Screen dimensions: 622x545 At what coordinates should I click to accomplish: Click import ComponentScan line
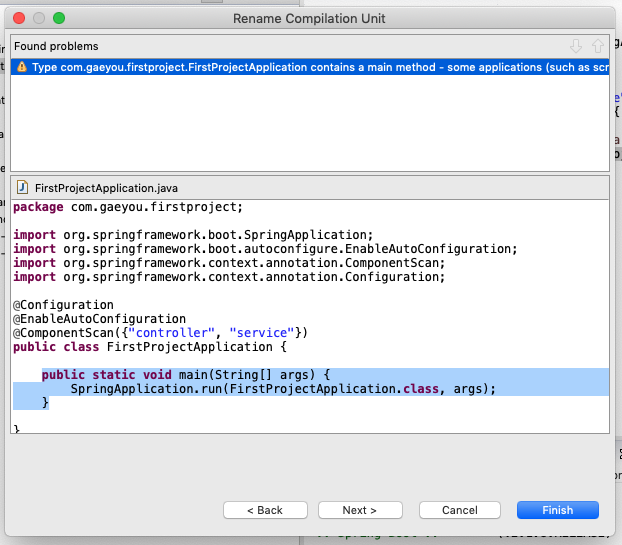click(x=229, y=263)
